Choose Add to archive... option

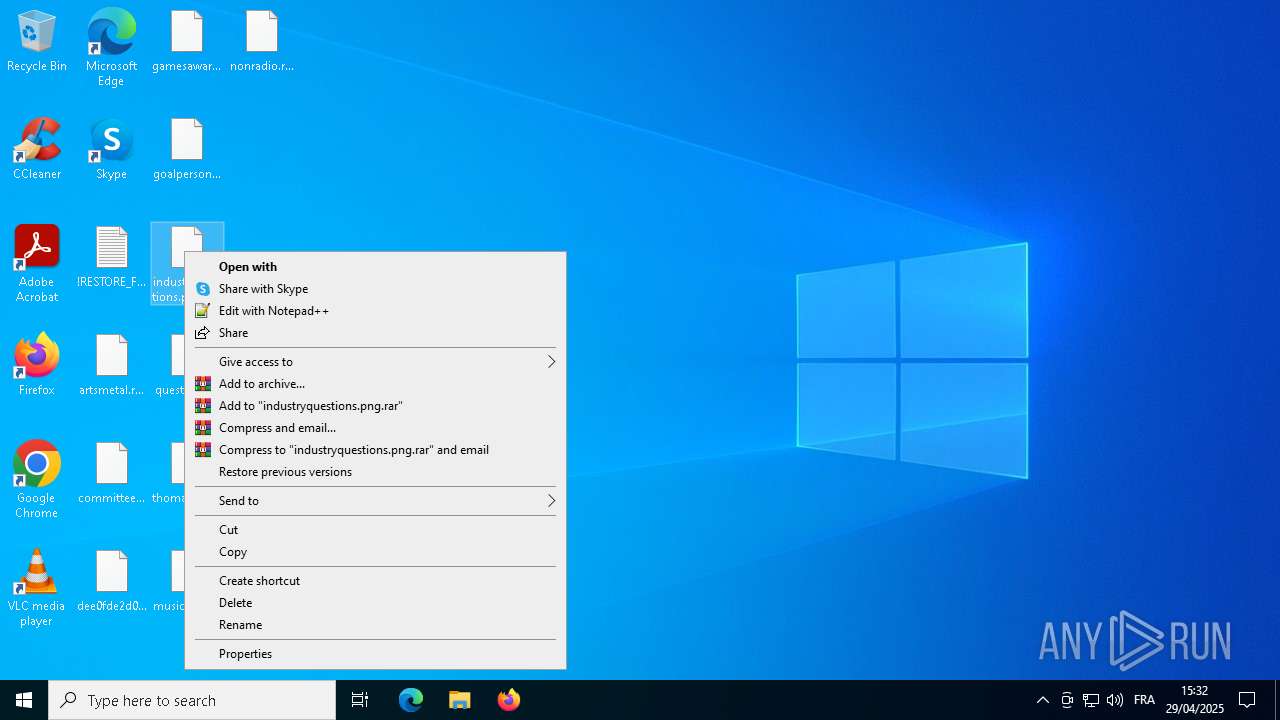point(375,384)
